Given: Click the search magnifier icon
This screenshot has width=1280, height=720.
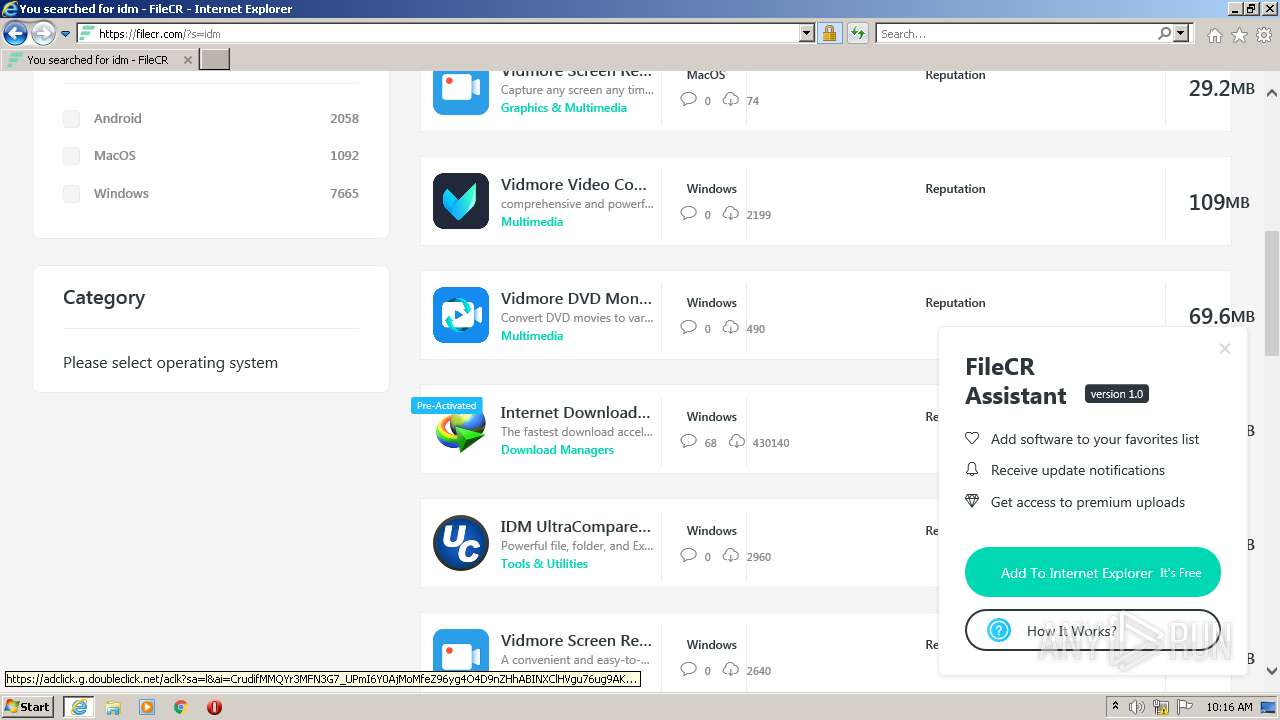Looking at the screenshot, I should pyautogui.click(x=1164, y=33).
